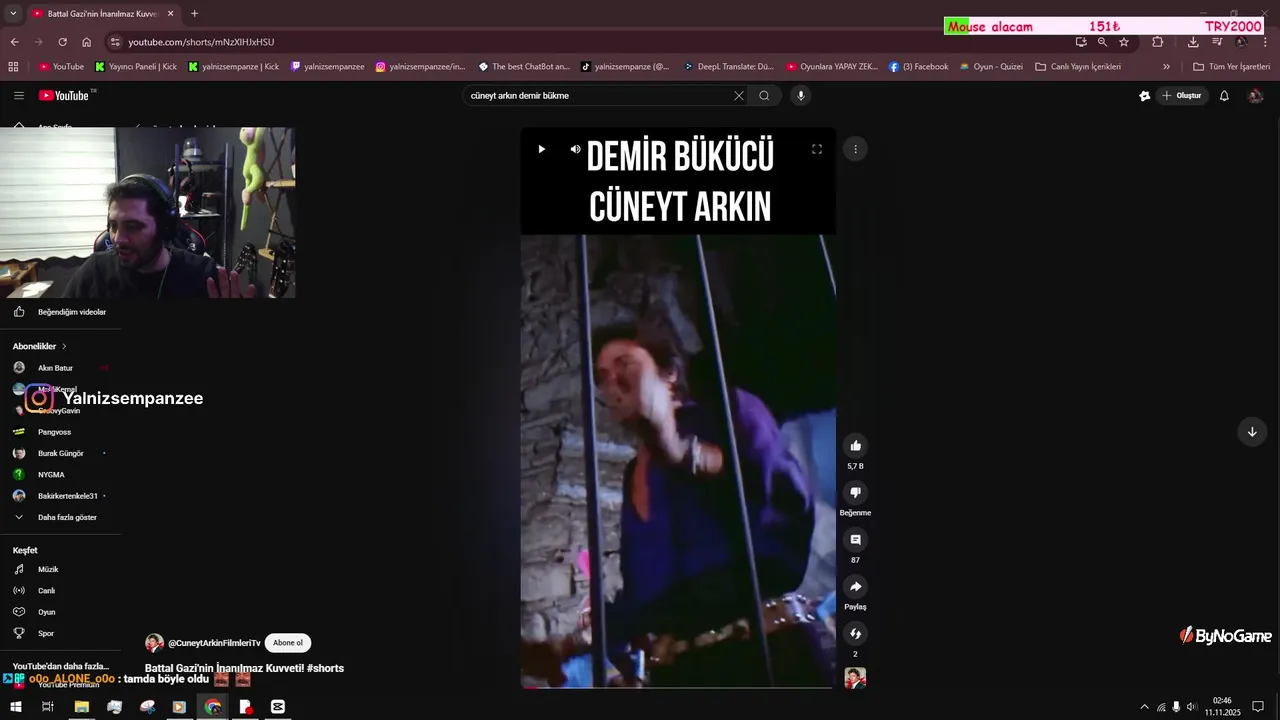
Task: Open account avatar menu in YouTube header
Action: (x=1255, y=95)
